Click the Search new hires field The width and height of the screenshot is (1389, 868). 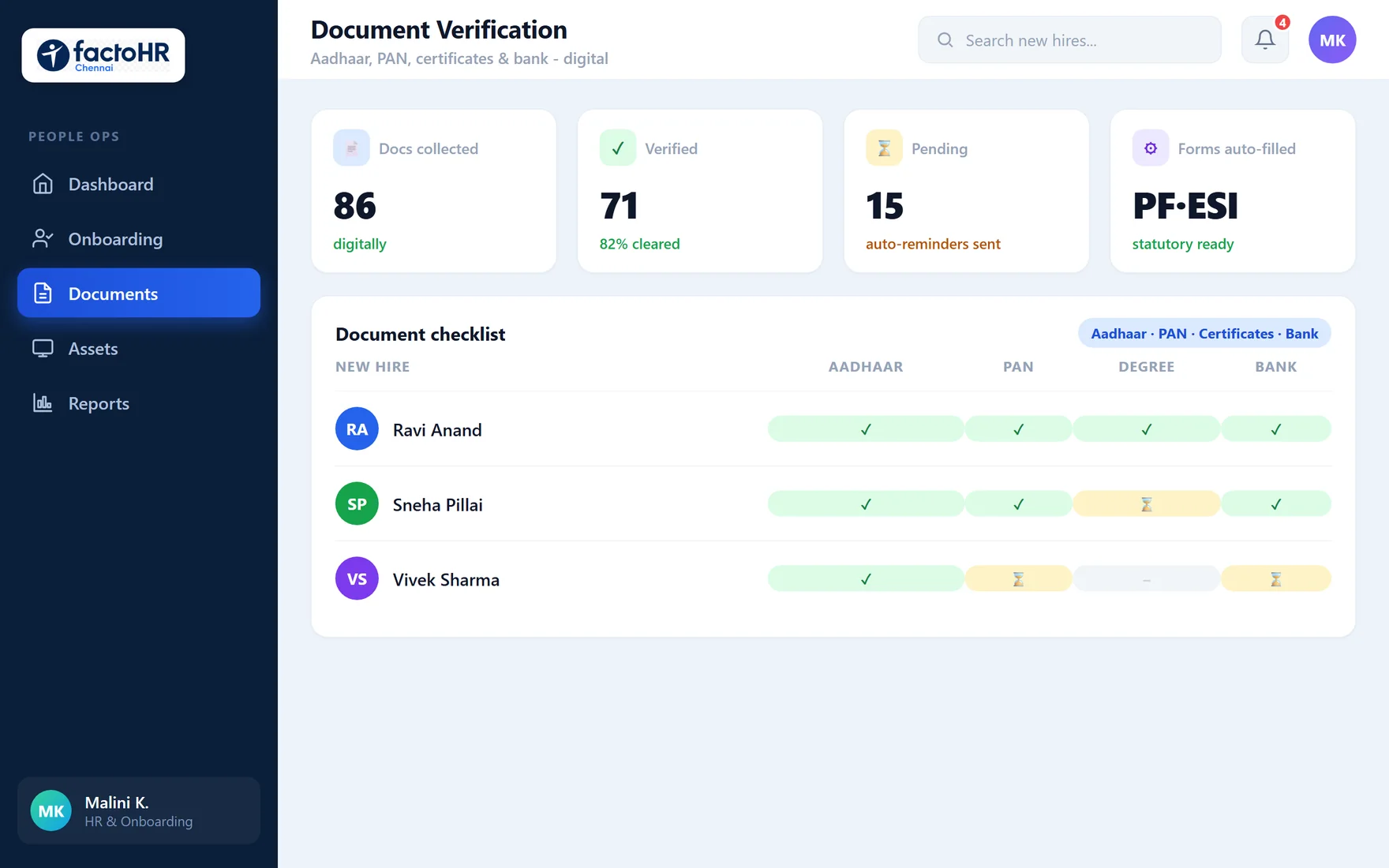point(1069,39)
